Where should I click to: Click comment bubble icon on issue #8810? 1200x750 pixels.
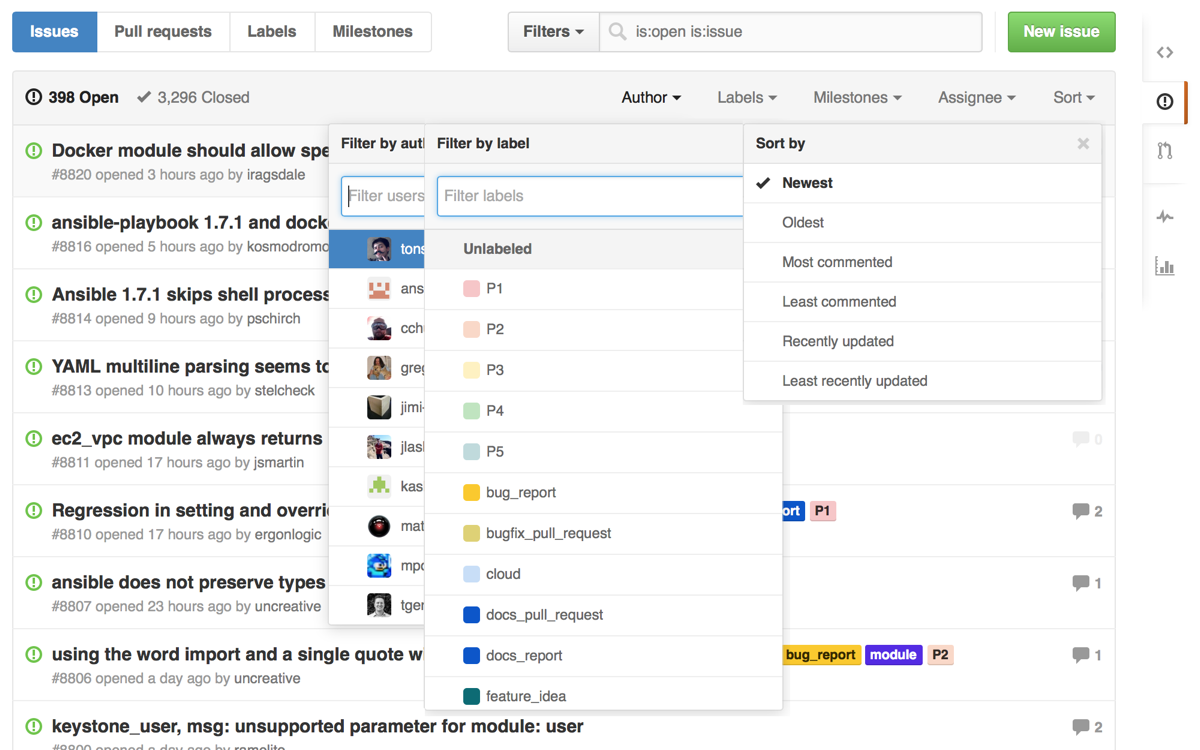click(x=1080, y=511)
